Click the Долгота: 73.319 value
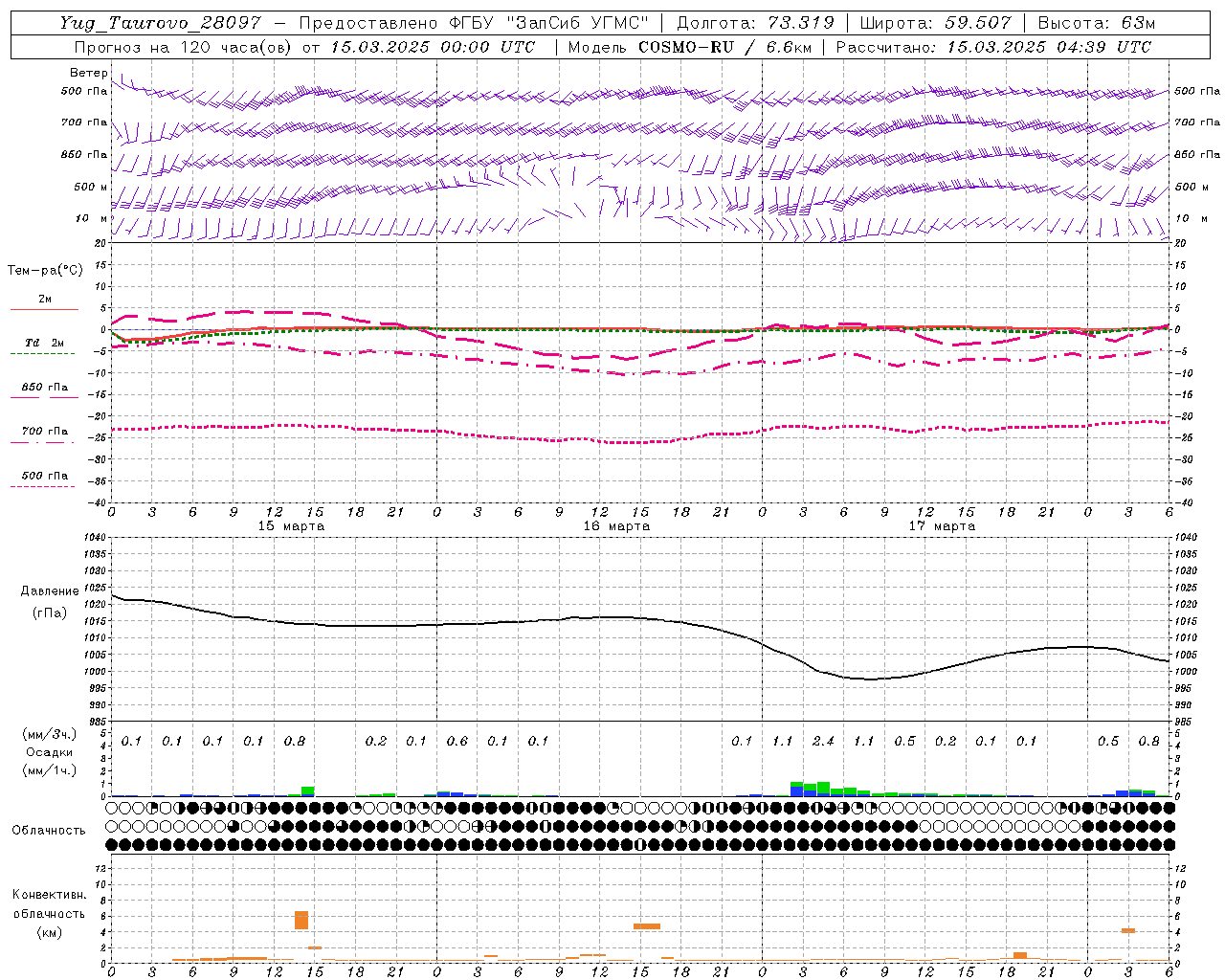The width and height of the screenshot is (1225, 980). point(755,23)
